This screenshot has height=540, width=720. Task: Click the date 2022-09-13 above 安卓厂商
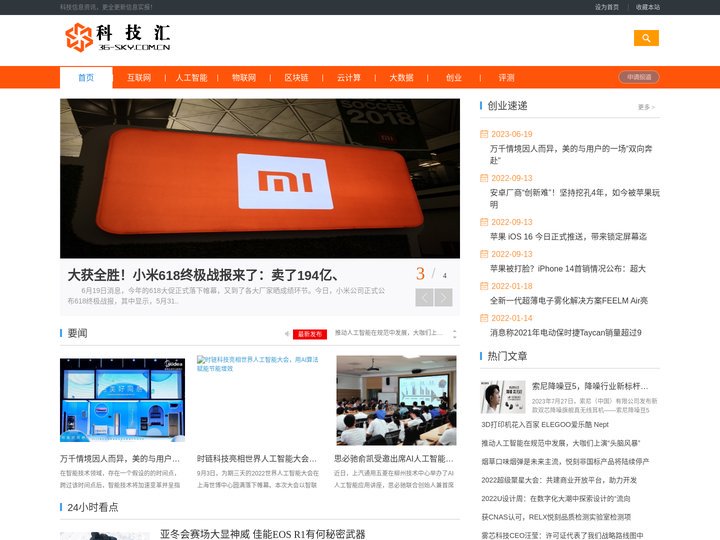coord(512,178)
